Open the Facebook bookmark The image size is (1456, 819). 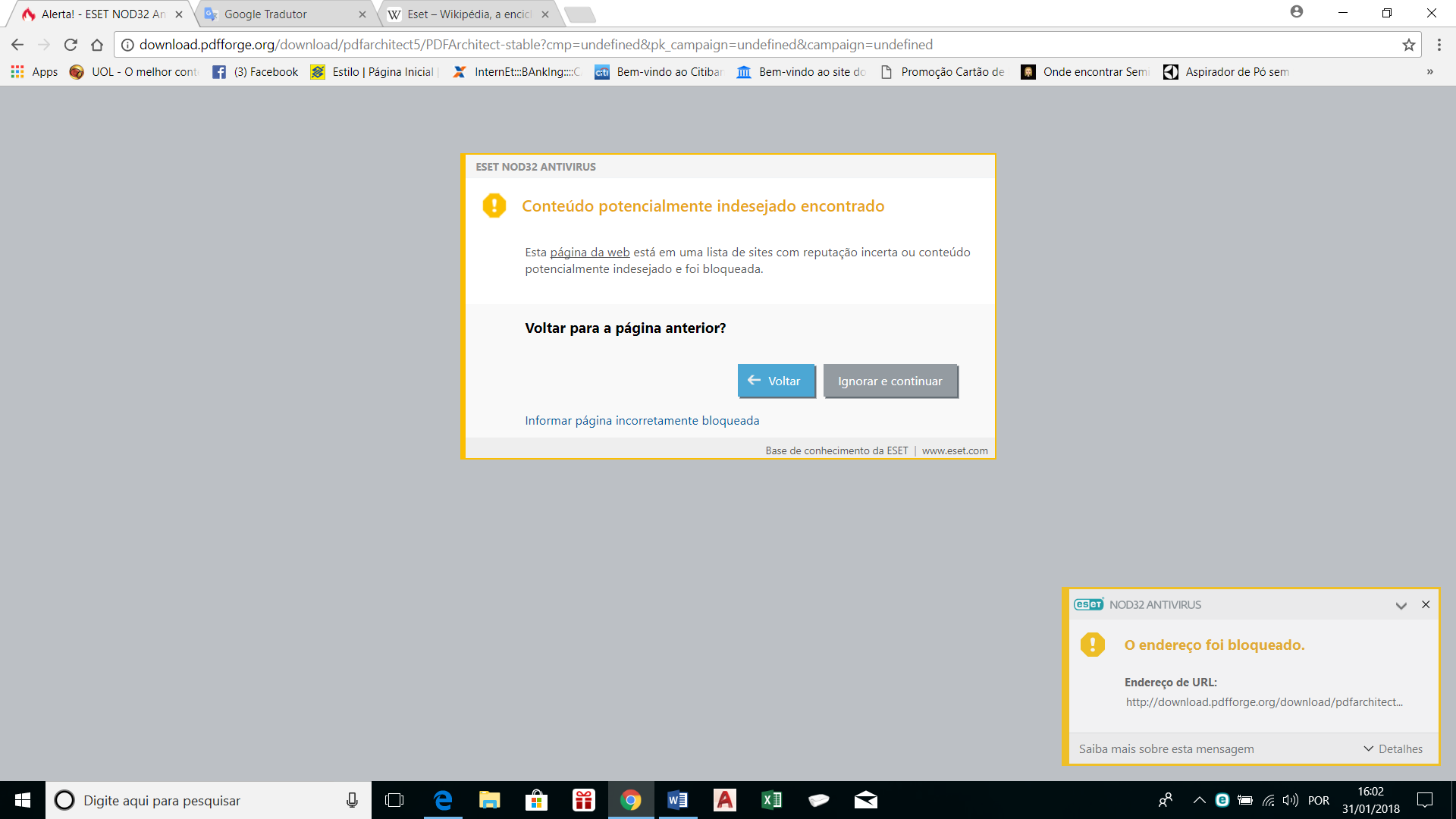pos(255,72)
